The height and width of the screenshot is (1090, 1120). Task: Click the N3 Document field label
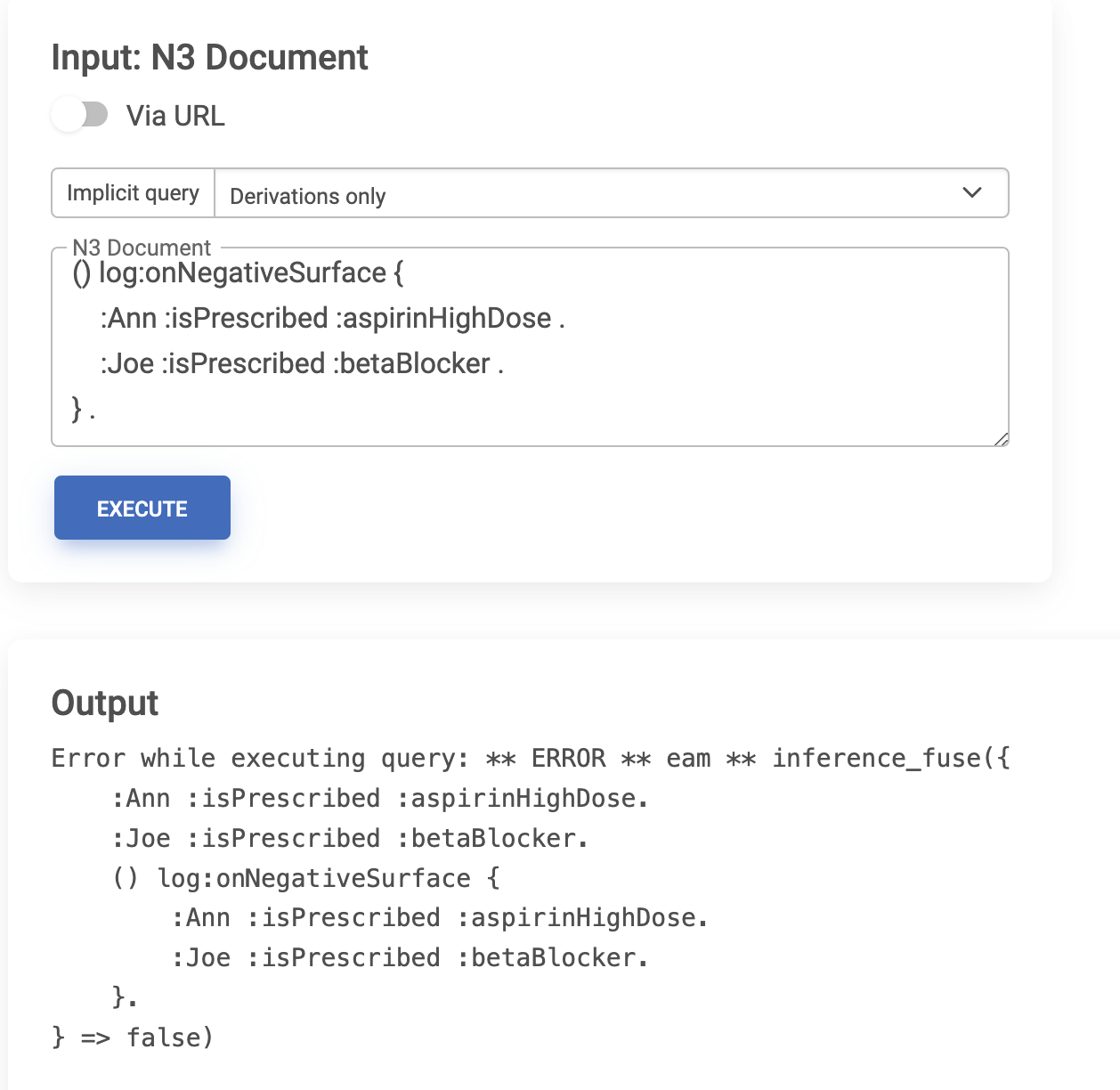[142, 248]
